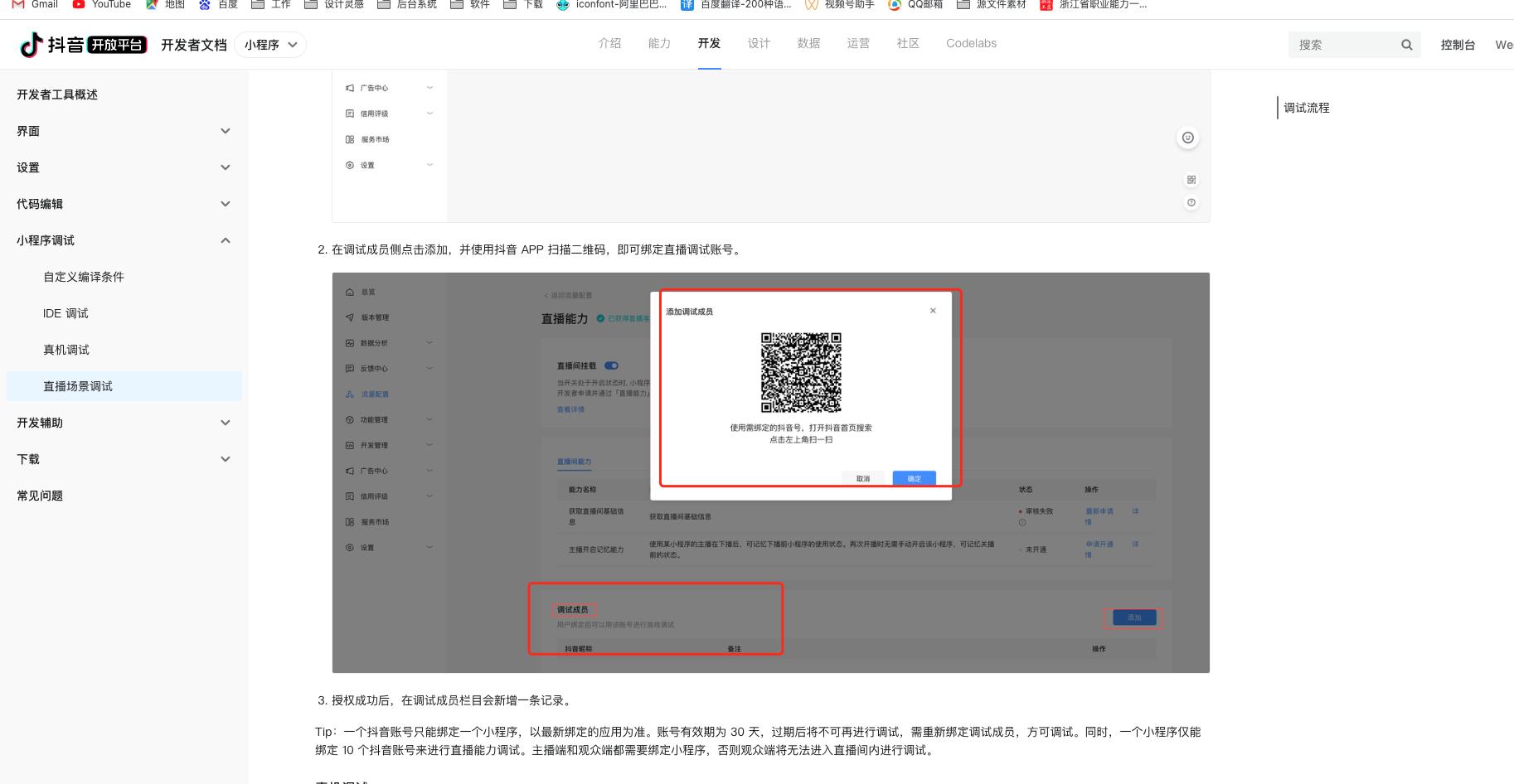
Task: Switch to the 能力 nav tab
Action: [659, 43]
